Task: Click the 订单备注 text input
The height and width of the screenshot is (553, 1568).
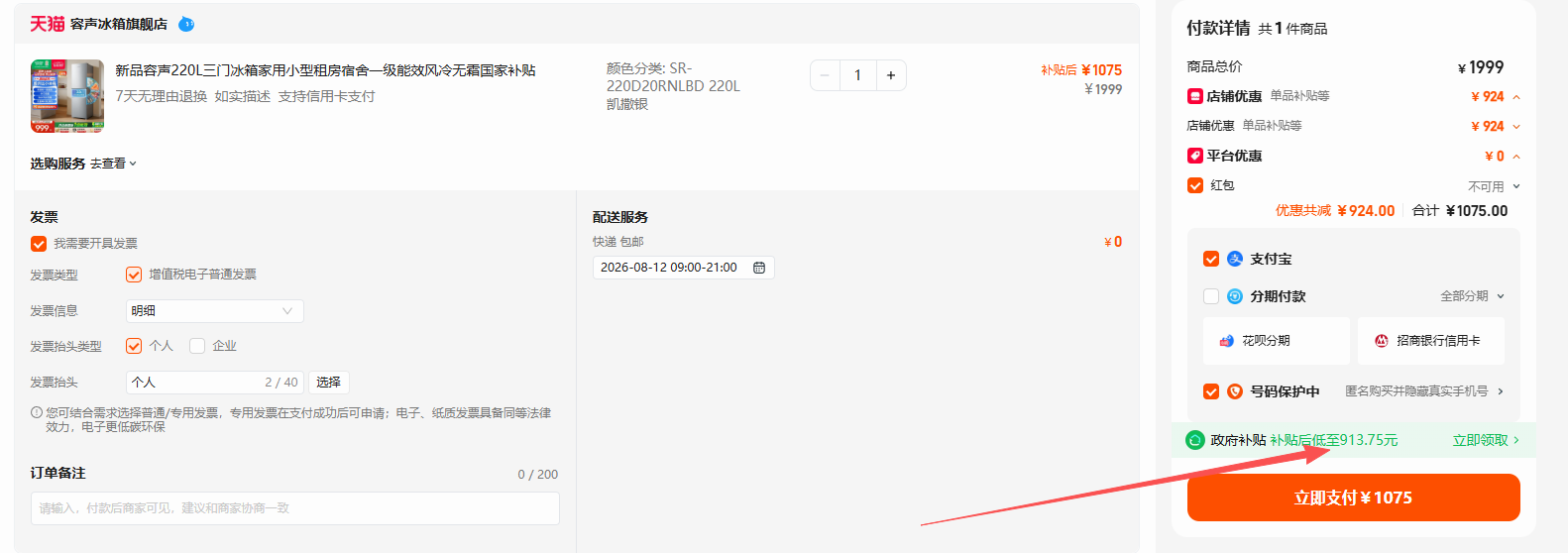Action: [295, 508]
